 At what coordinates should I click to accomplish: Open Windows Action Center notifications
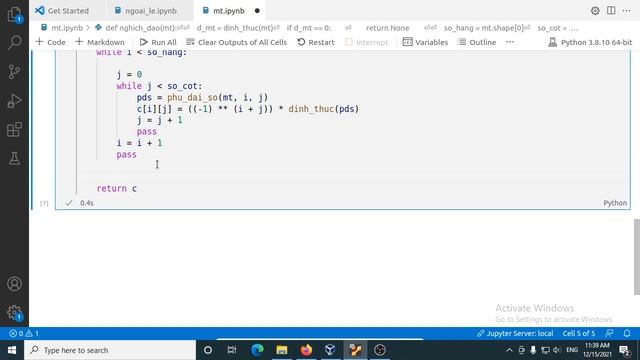coord(624,350)
